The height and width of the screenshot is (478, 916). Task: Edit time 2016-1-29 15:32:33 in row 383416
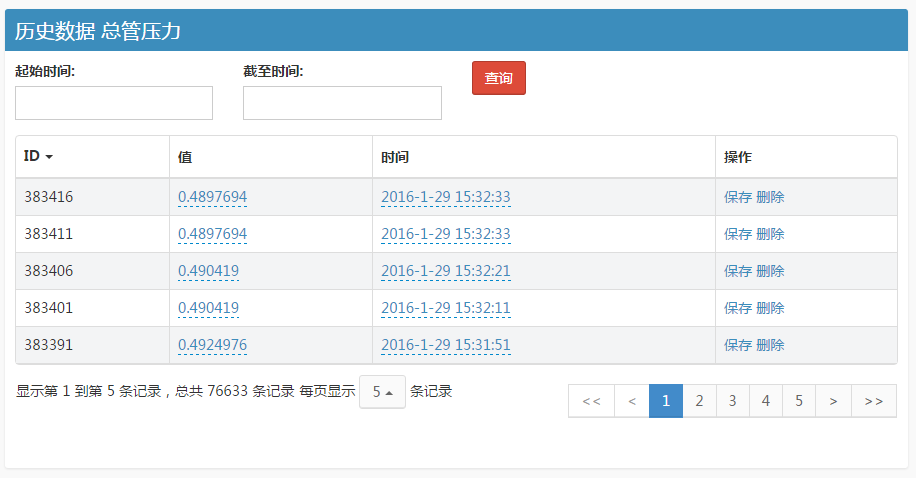click(x=446, y=197)
